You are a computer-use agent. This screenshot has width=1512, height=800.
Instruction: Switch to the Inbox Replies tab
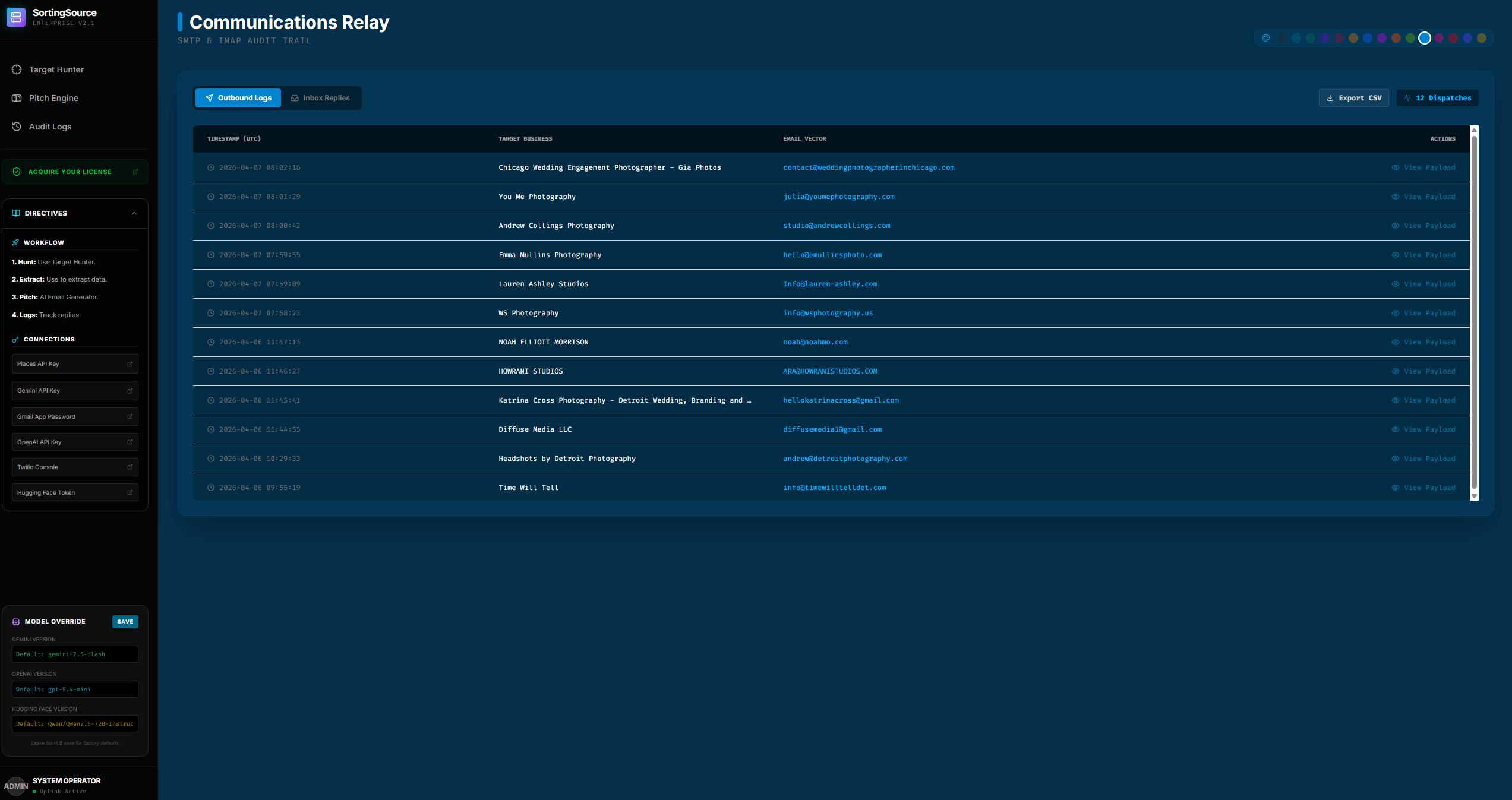(321, 97)
